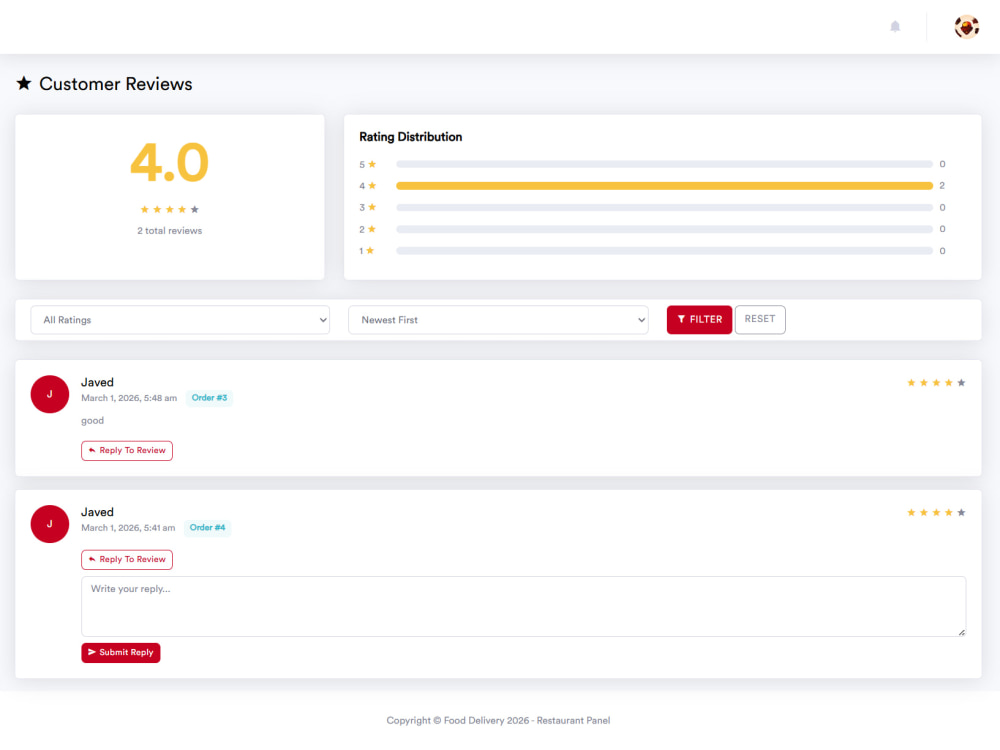This screenshot has width=1000, height=750.
Task: Click the Customer Reviews page title
Action: tap(115, 84)
